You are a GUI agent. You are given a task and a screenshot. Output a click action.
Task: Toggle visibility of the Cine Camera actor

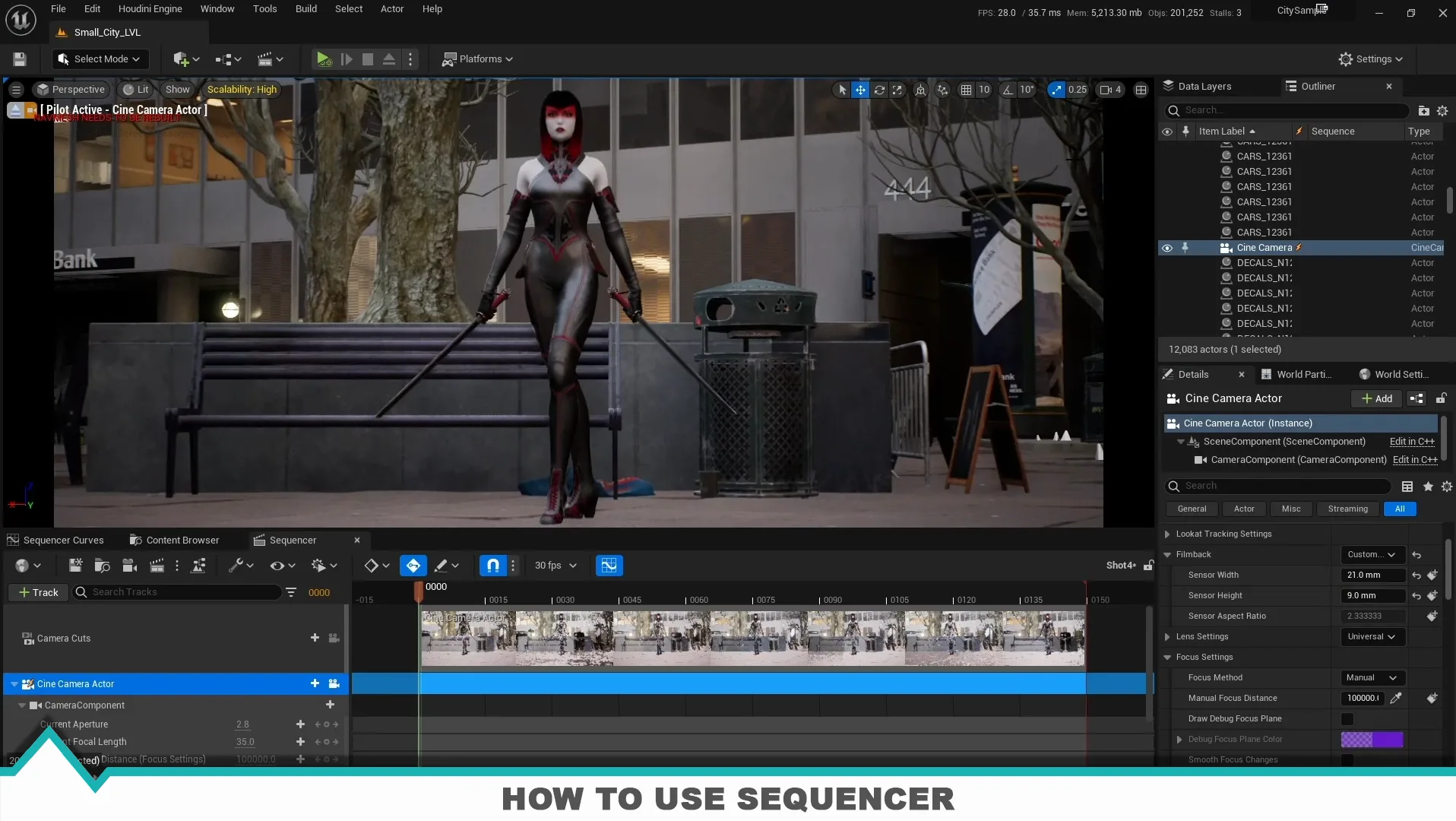click(1167, 248)
